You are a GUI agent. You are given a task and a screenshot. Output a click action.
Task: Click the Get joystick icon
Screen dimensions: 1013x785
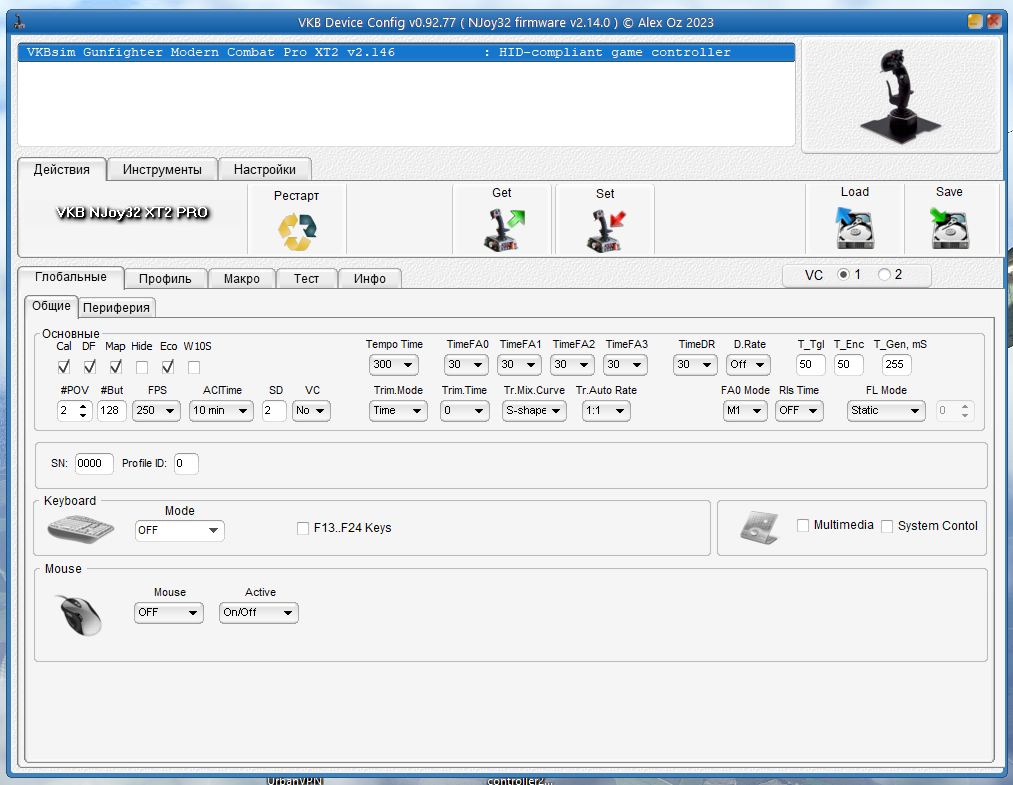(502, 230)
